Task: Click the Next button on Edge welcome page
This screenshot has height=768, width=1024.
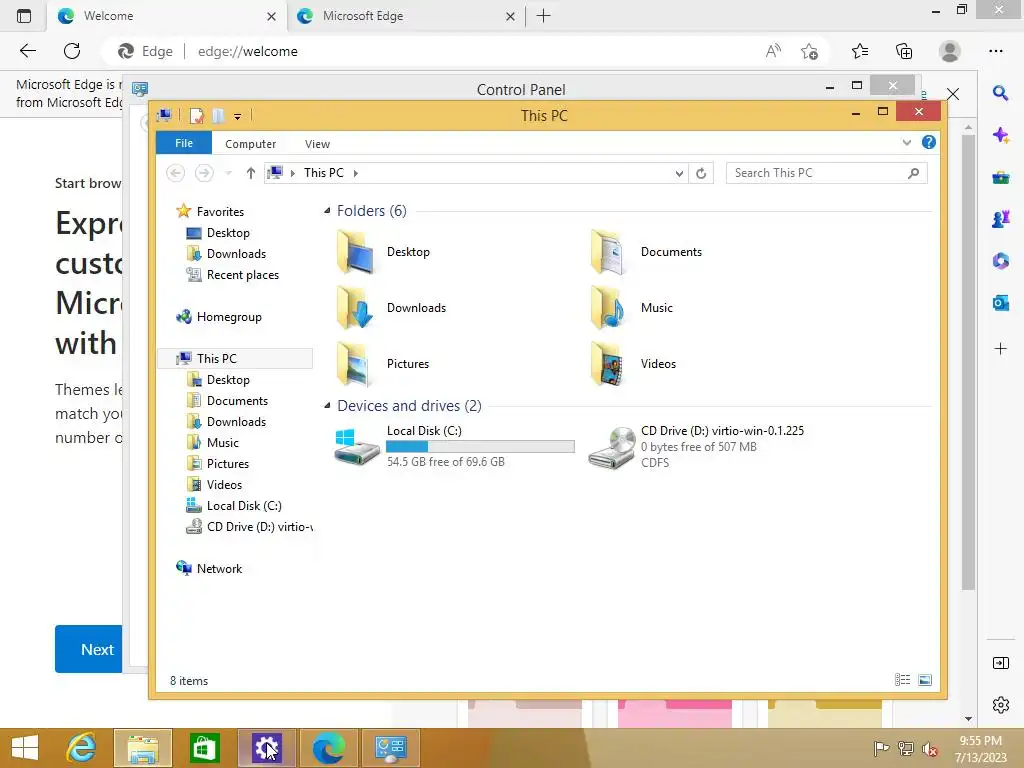Action: (89, 649)
